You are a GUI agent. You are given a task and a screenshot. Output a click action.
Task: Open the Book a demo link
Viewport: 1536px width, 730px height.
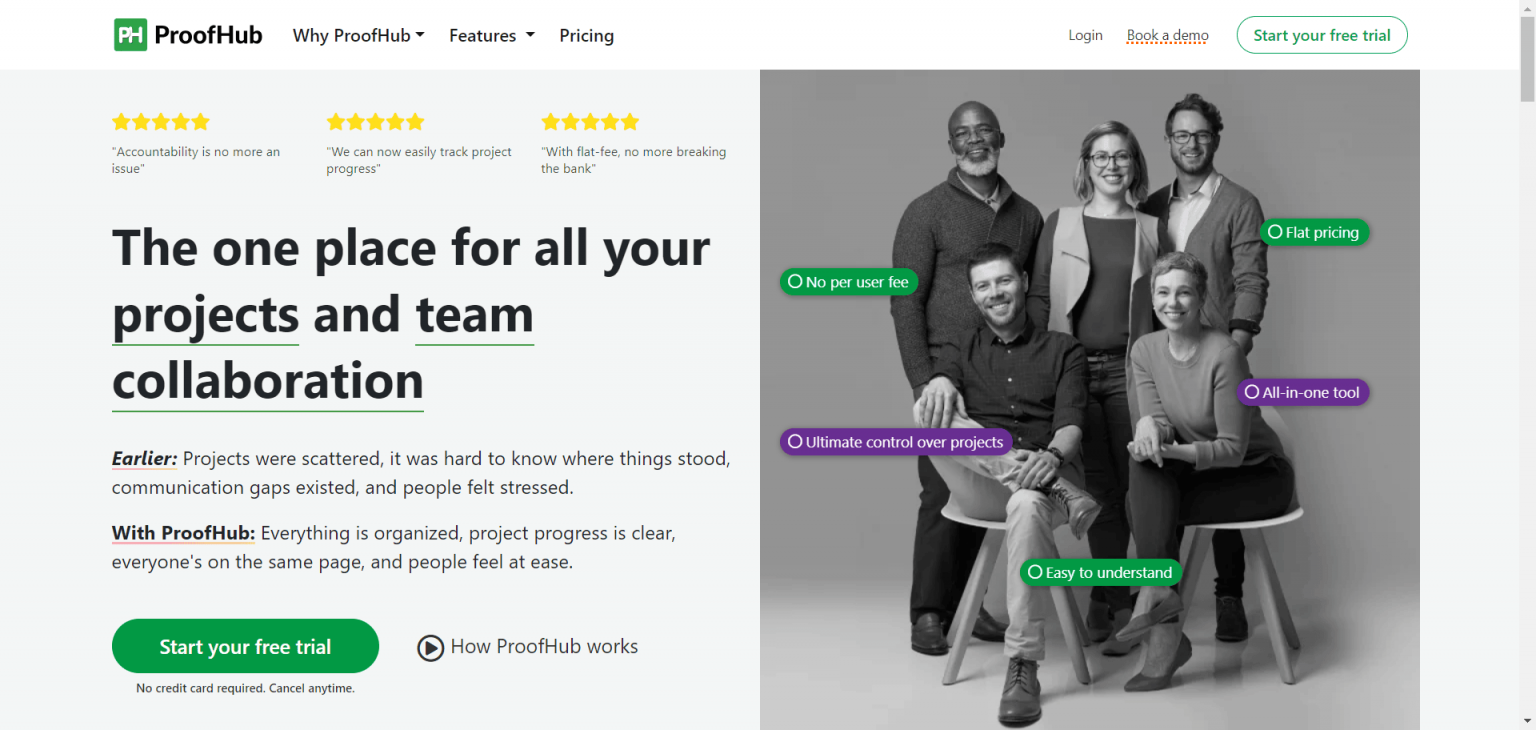1167,35
